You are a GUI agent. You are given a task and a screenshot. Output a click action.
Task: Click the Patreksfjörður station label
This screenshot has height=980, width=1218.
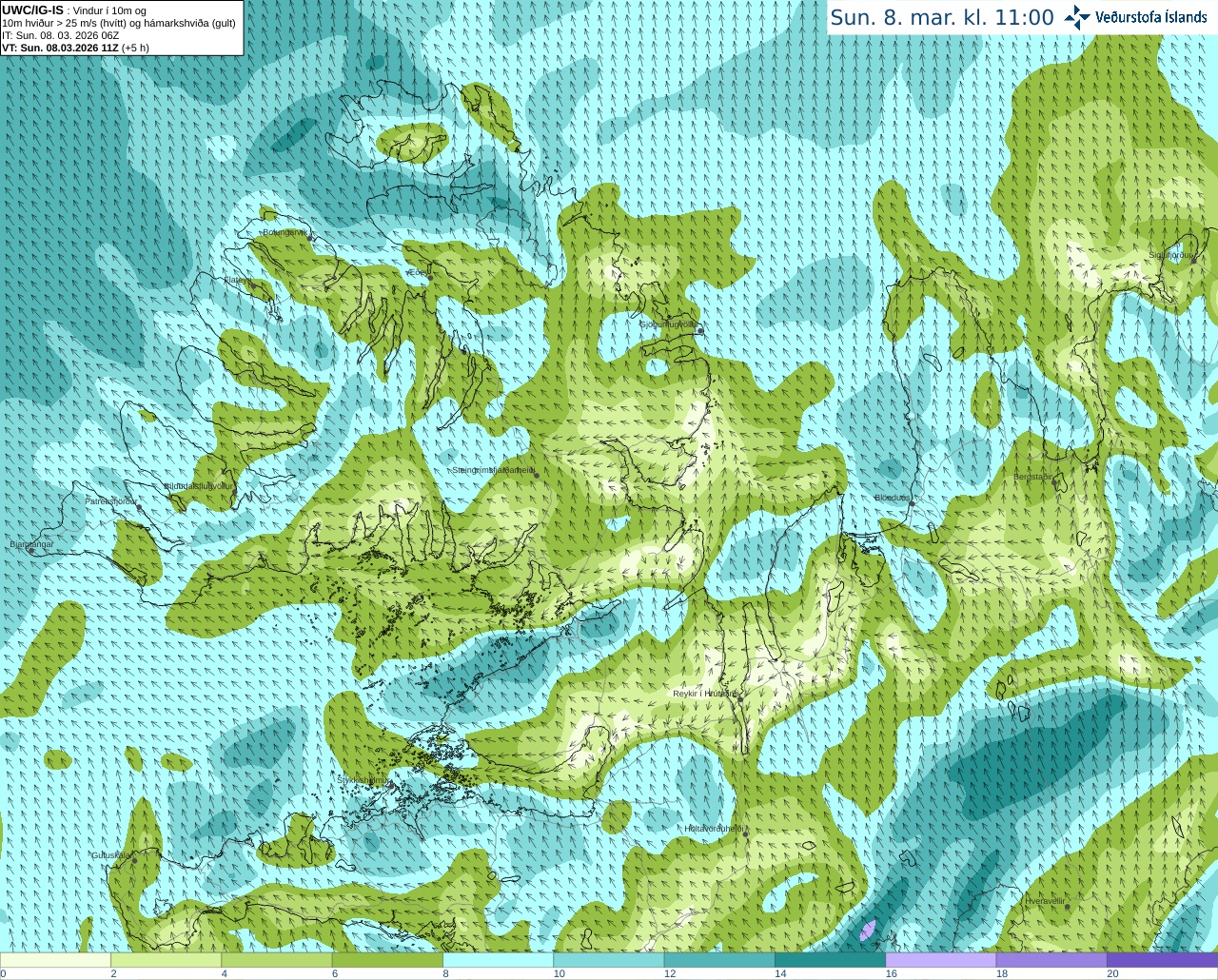pyautogui.click(x=111, y=501)
